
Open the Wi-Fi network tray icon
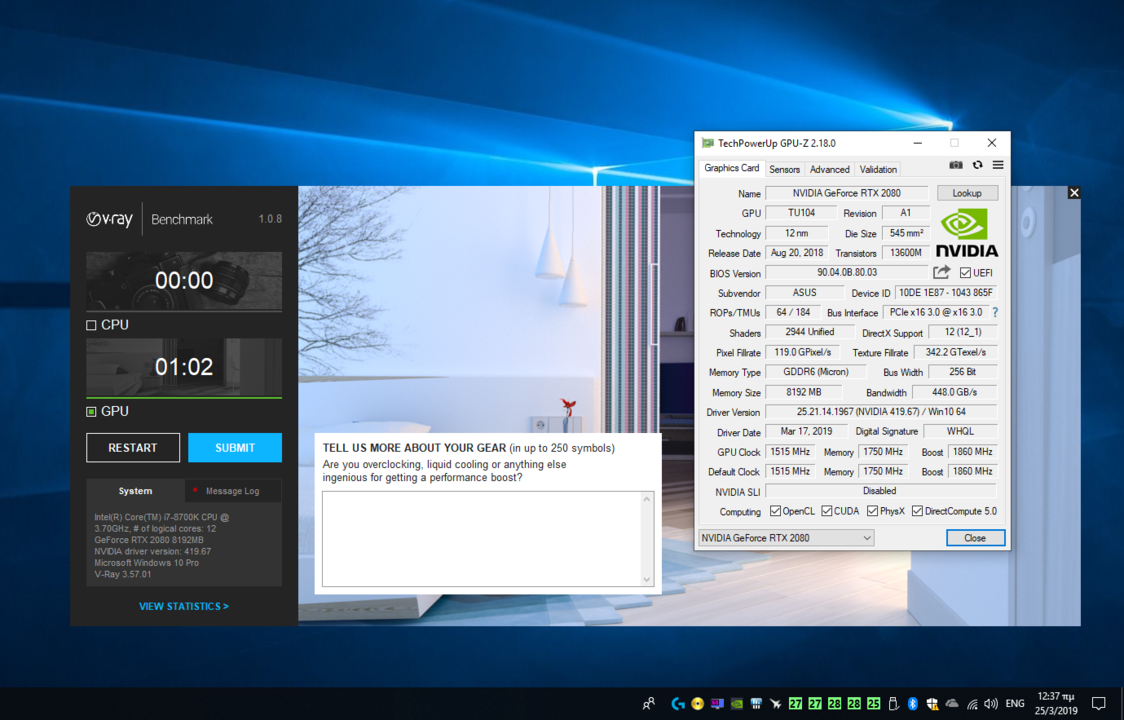[972, 704]
